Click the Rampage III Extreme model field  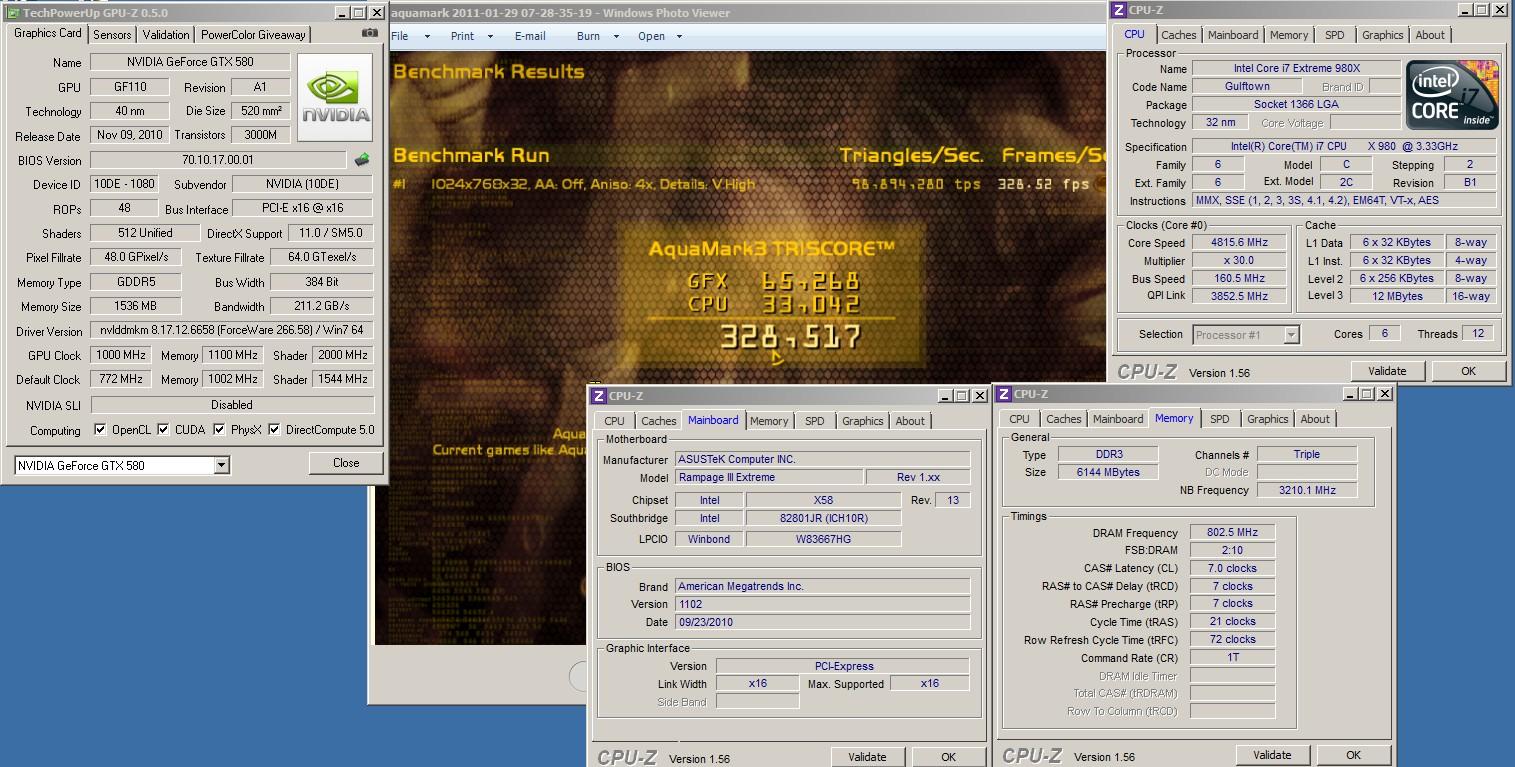pos(769,478)
